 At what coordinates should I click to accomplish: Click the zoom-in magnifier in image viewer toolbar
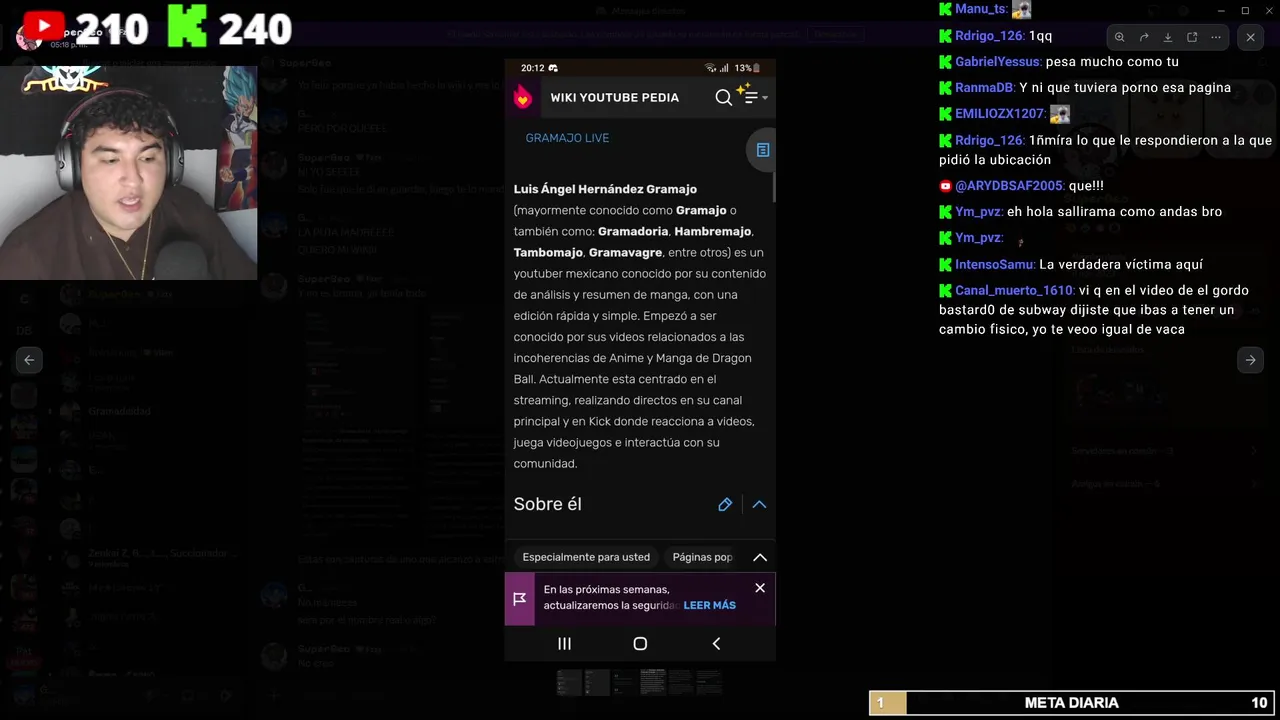coord(1120,37)
